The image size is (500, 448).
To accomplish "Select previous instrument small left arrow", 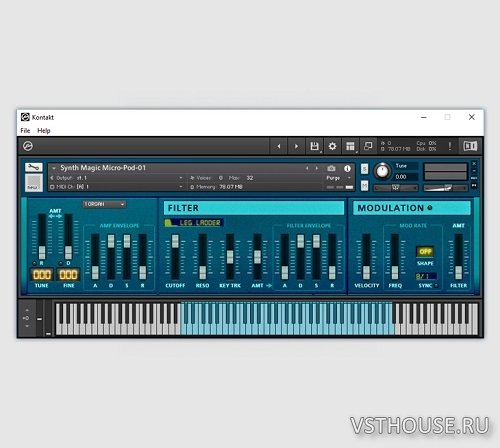I will pos(307,168).
